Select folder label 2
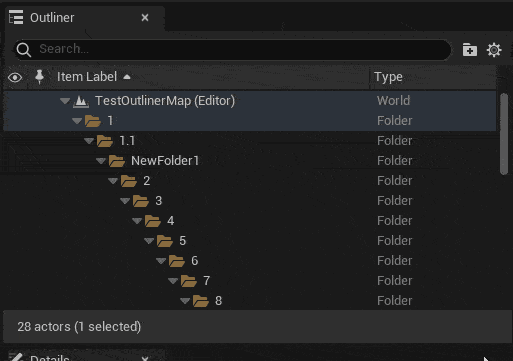513x361 pixels. [x=146, y=181]
